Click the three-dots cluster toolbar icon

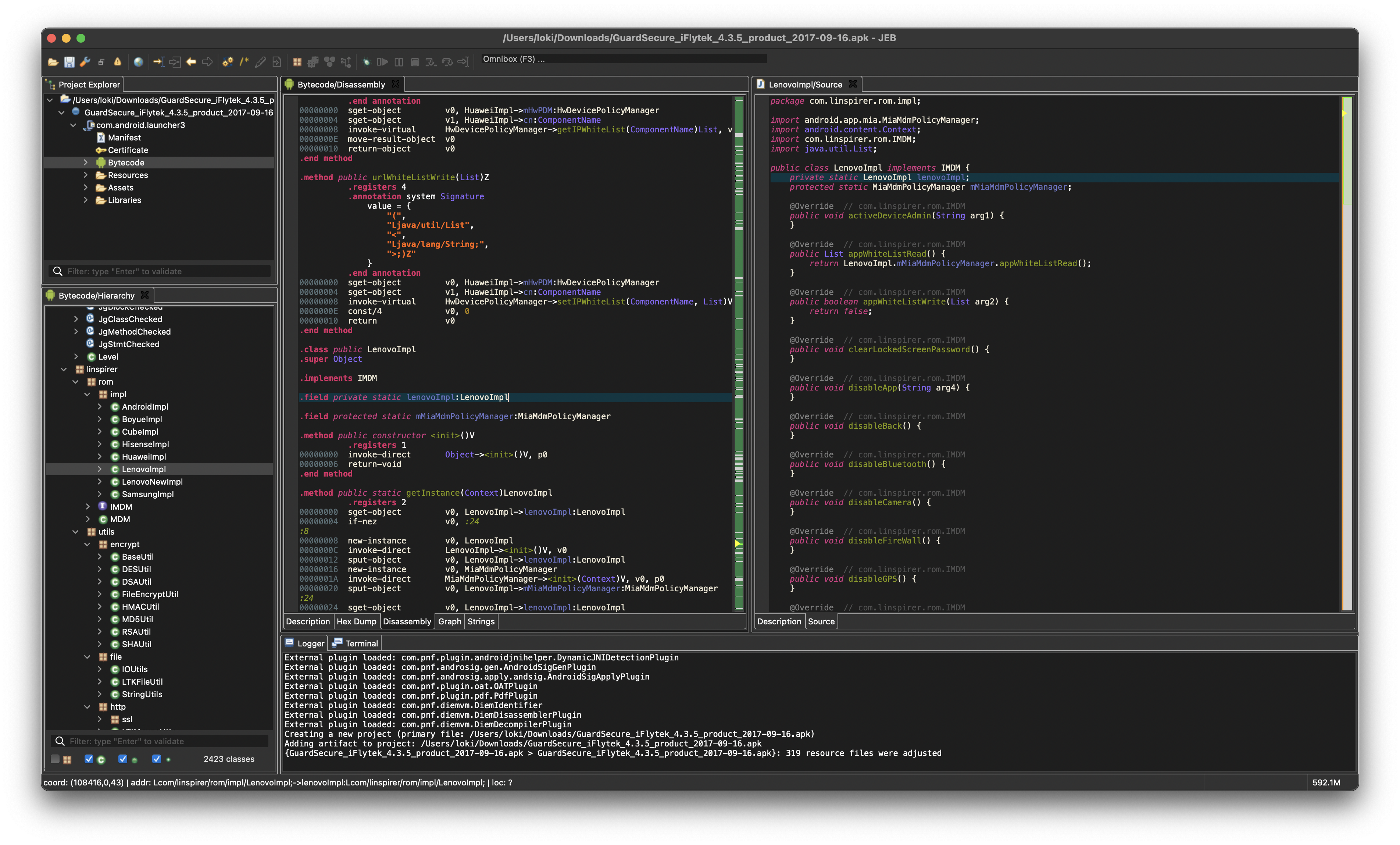click(329, 62)
